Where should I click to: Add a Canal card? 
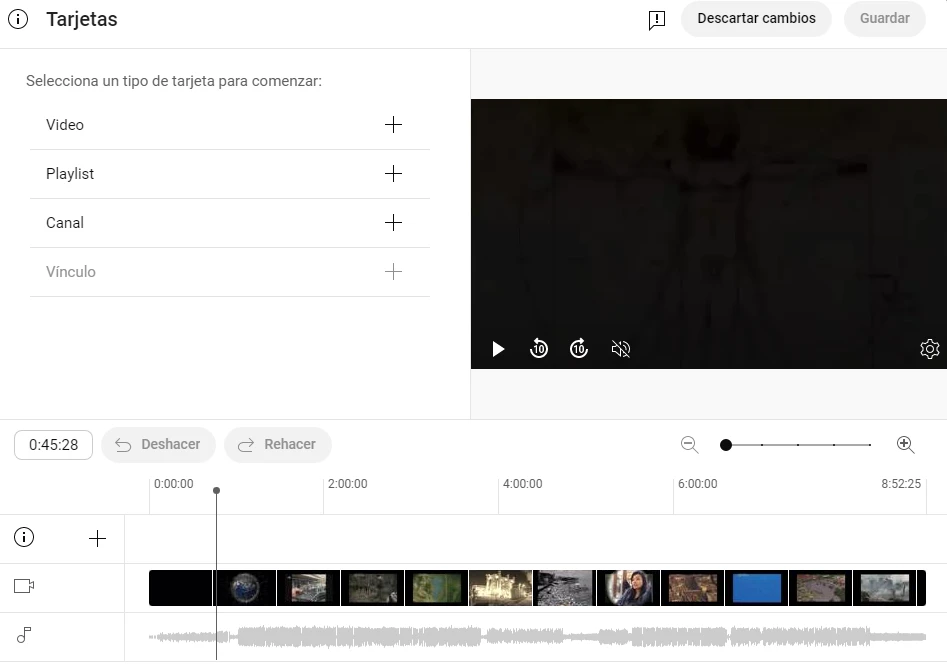coord(393,222)
